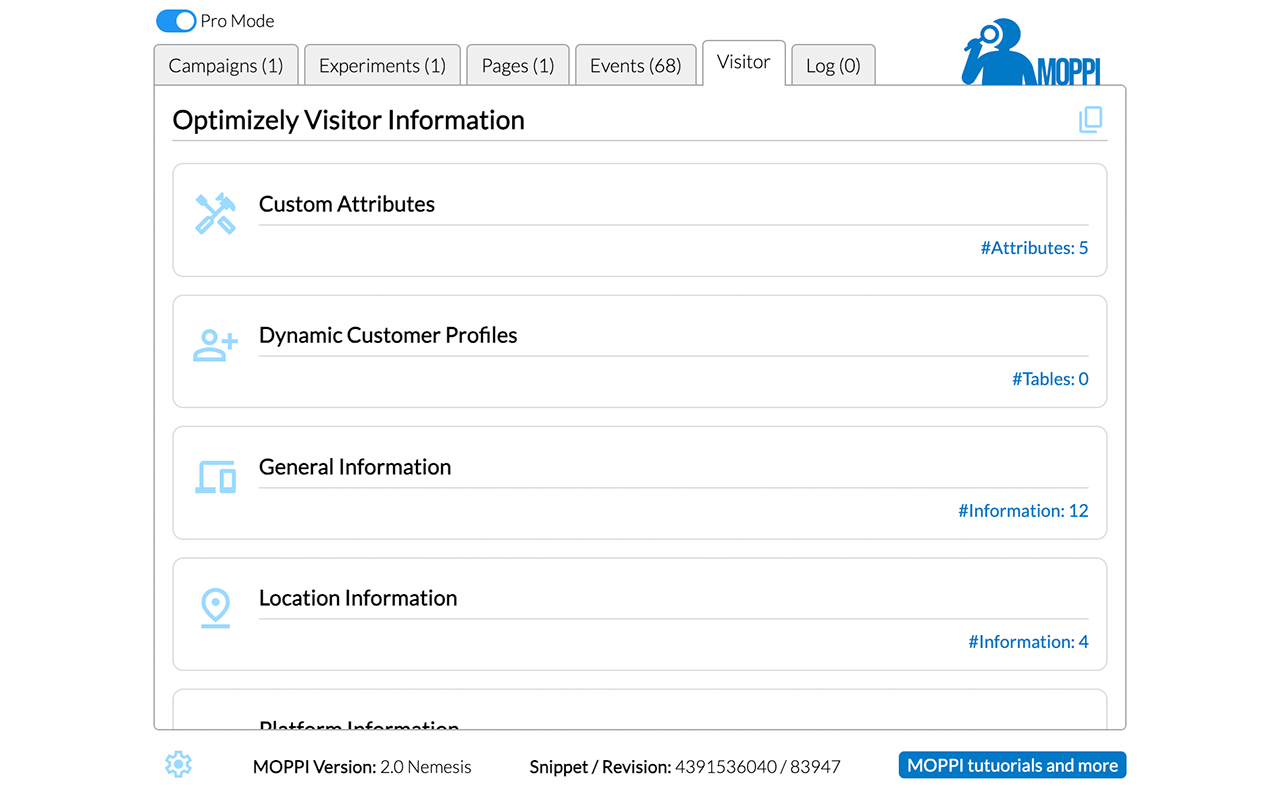Viewport: 1280px width, 800px height.
Task: Open the Events (68) tab
Action: point(636,66)
